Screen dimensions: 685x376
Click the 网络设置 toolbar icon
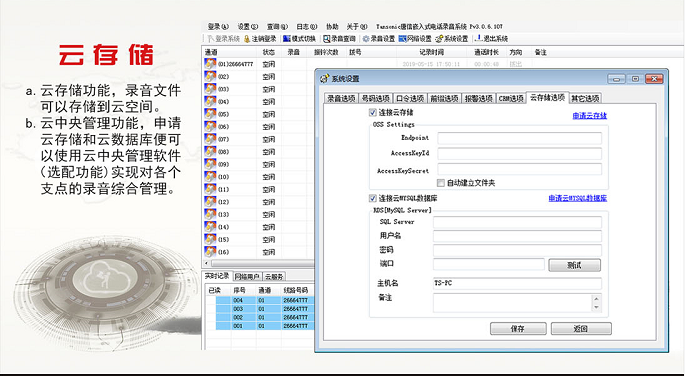(x=403, y=39)
